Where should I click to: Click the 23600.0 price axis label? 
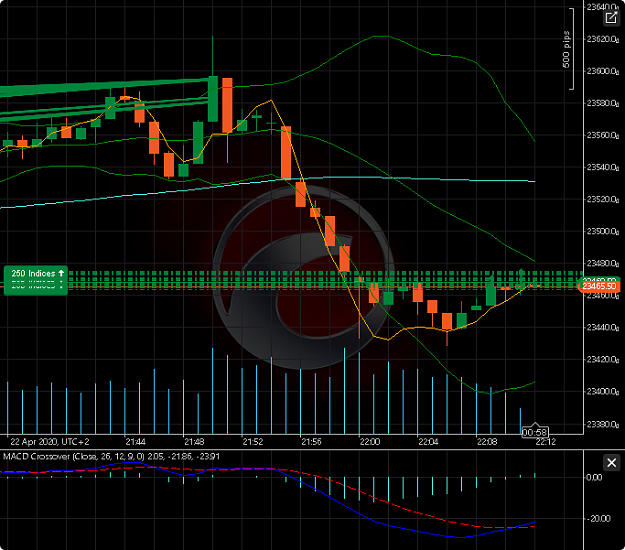(x=603, y=71)
